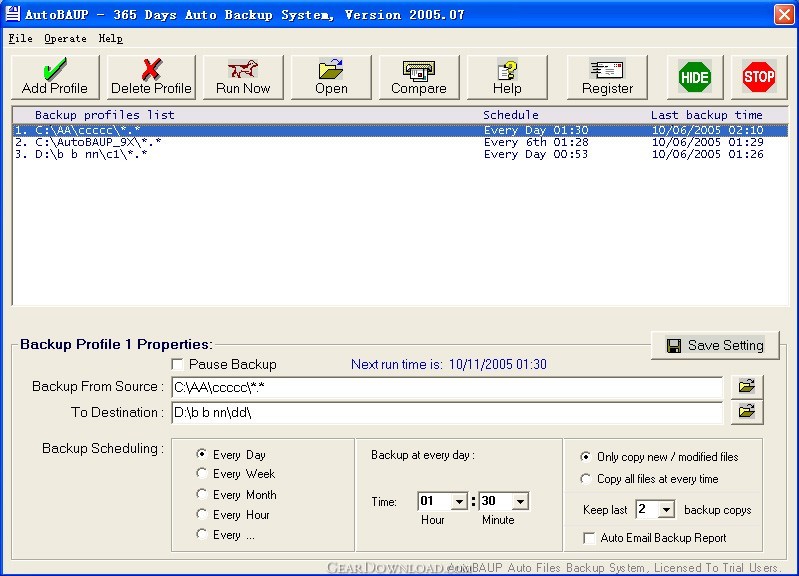
Task: Start backup with Run Now button
Action: pyautogui.click(x=243, y=77)
